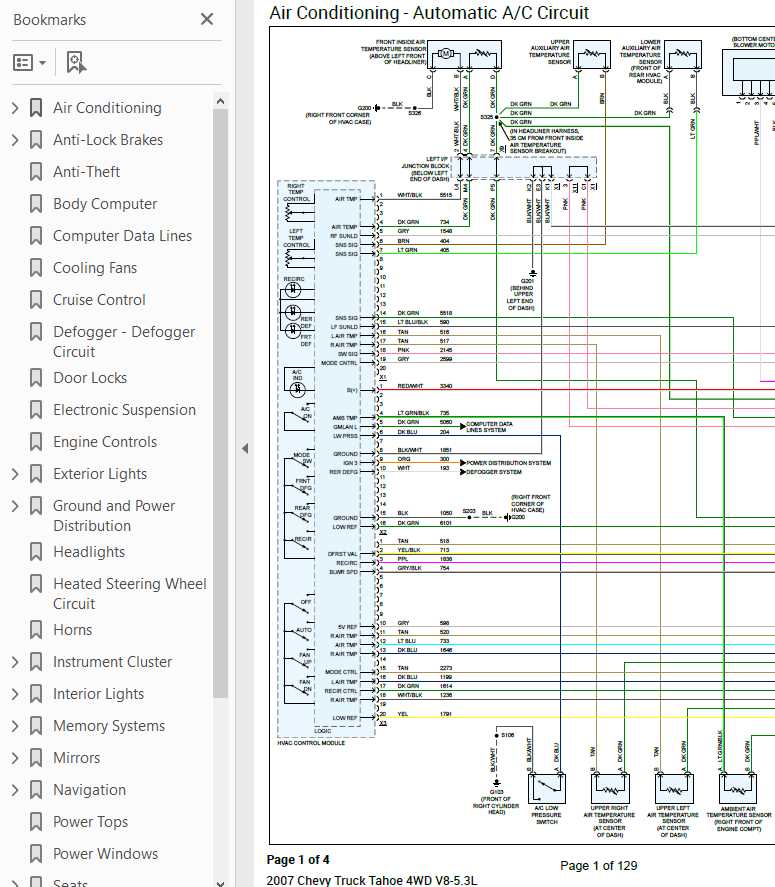This screenshot has width=775, height=887.
Task: Open the Air Conditioning bookmark
Action: coord(107,108)
